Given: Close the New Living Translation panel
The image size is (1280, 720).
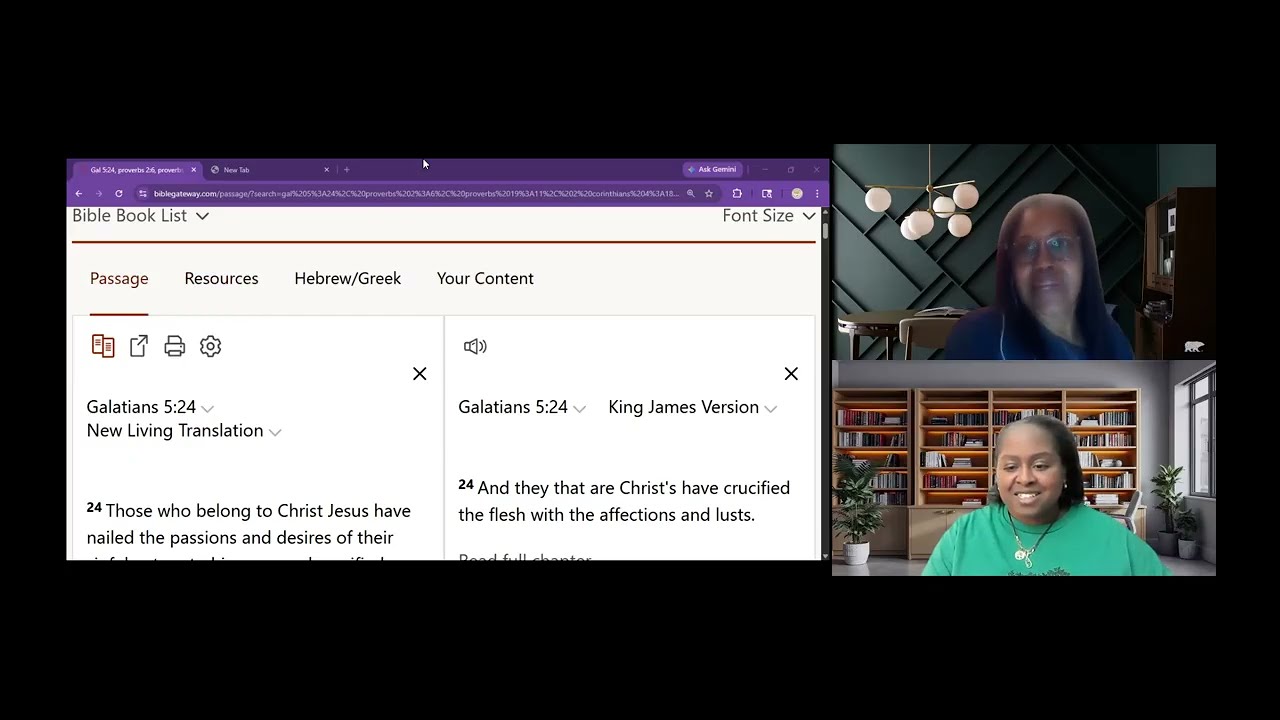Looking at the screenshot, I should (420, 373).
